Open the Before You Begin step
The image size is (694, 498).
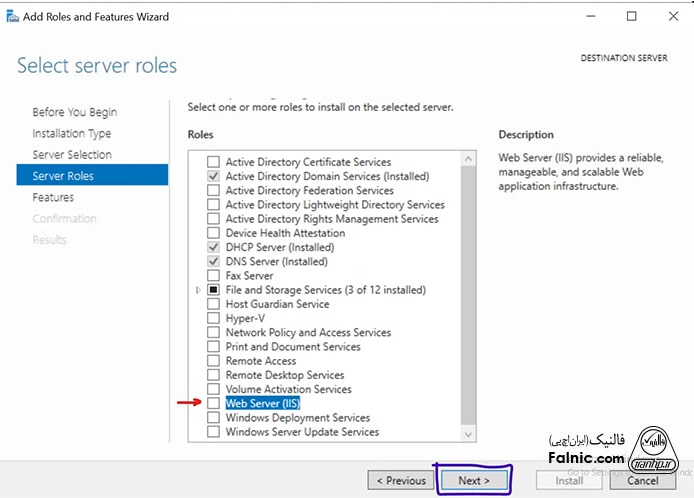click(x=74, y=112)
